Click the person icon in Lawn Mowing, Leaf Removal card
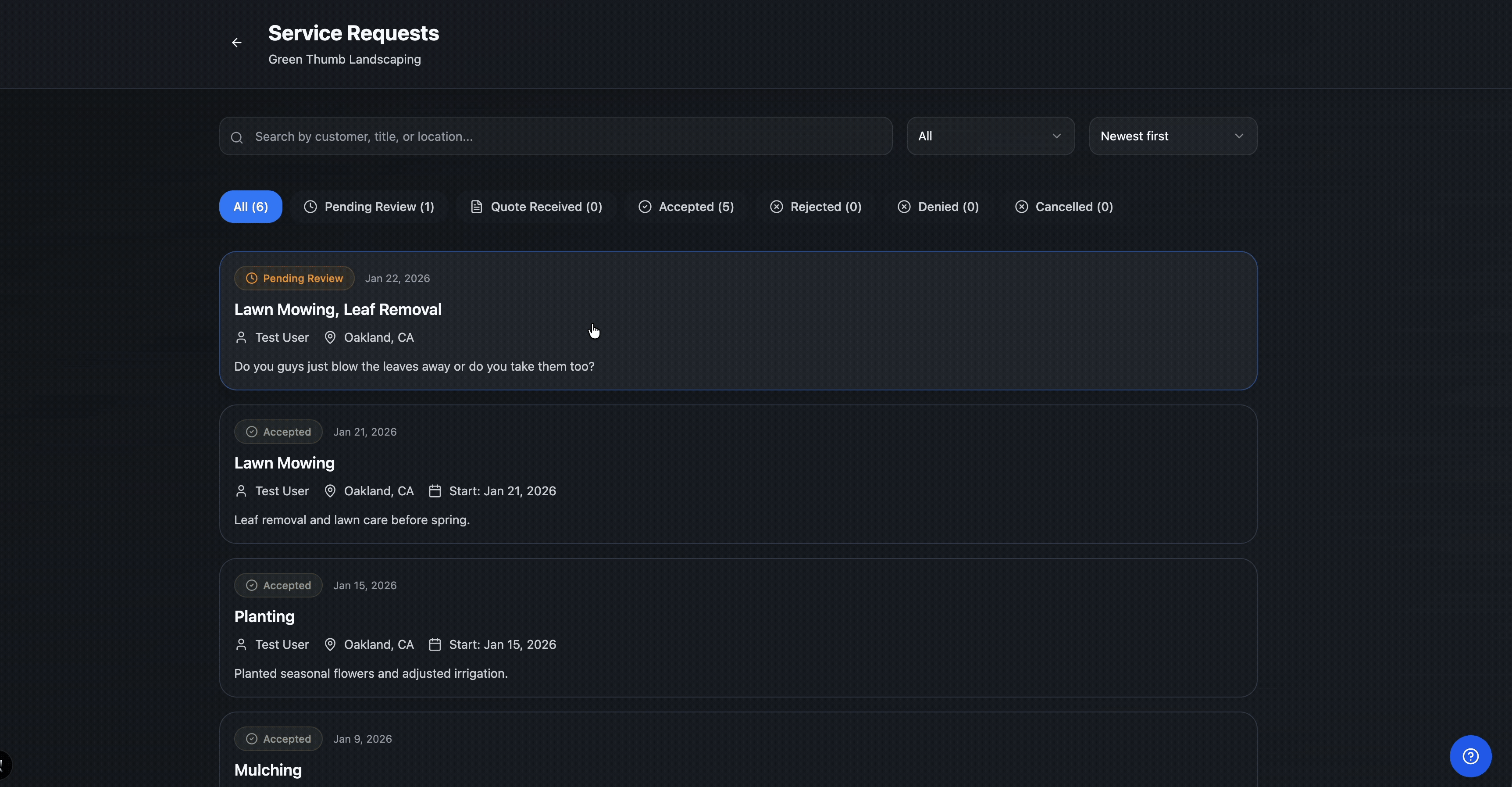This screenshot has height=787, width=1512. click(241, 338)
